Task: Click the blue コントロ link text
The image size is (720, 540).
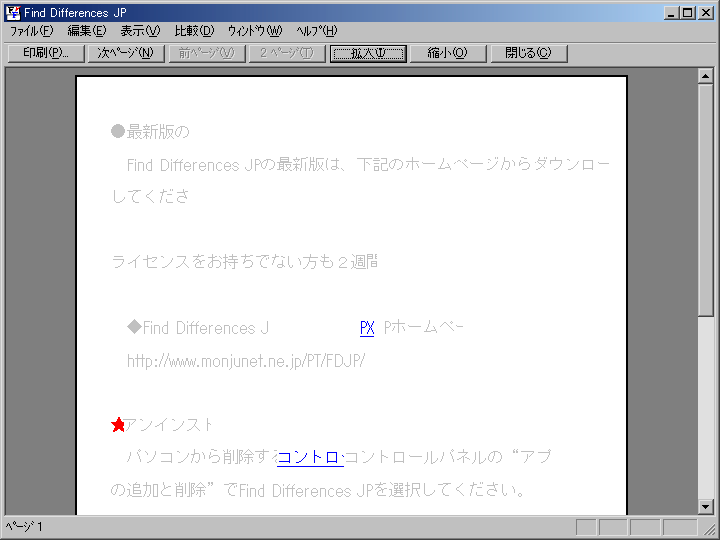Action: (x=310, y=457)
